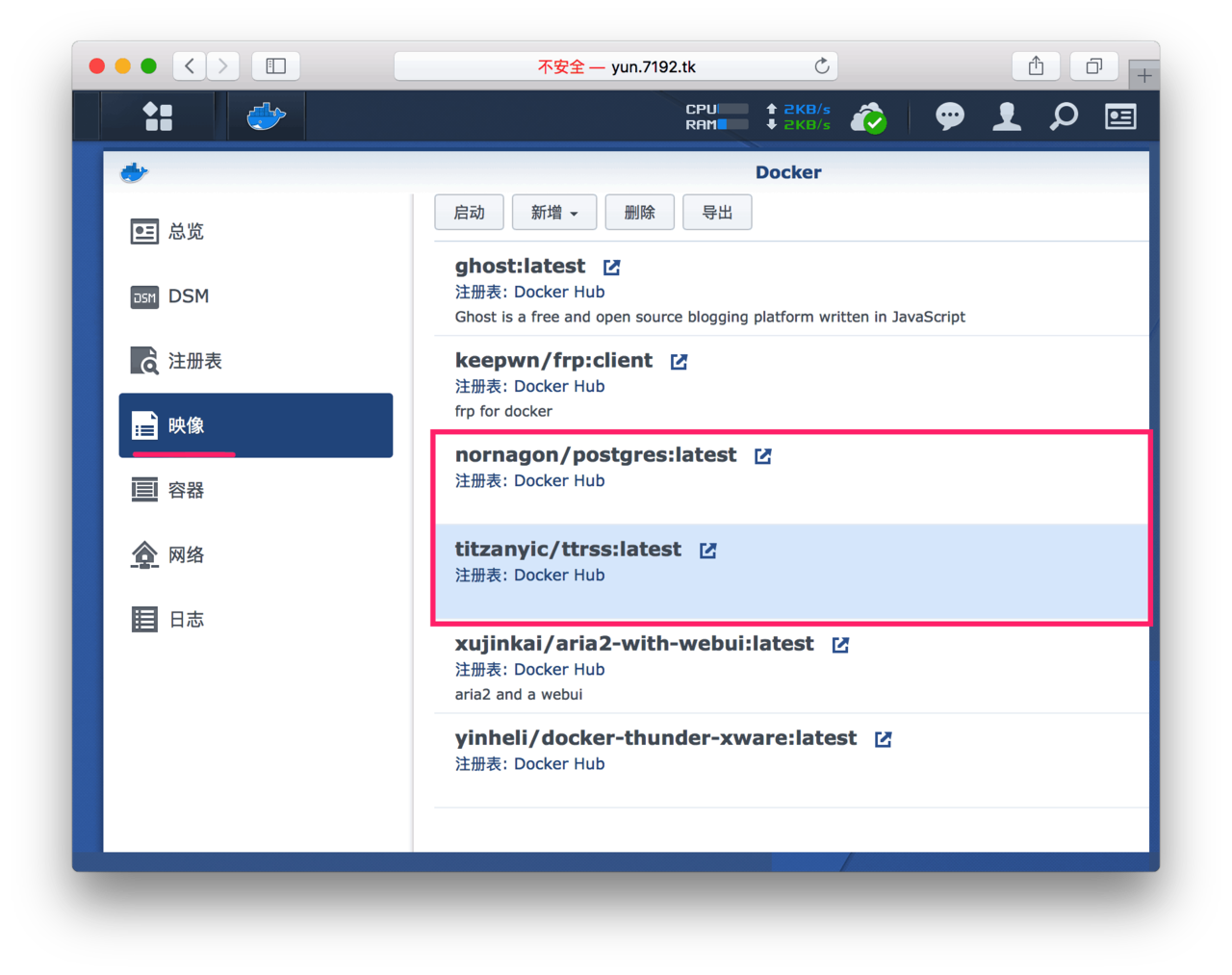Reload the page with the refresh icon

point(821,65)
